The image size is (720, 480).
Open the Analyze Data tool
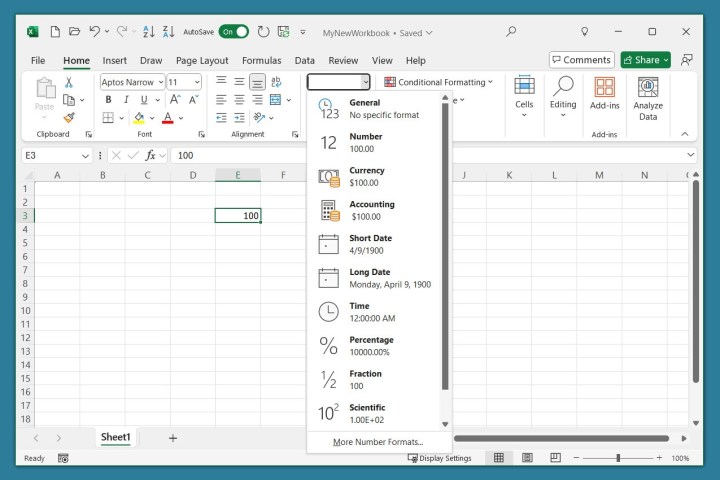tap(648, 98)
